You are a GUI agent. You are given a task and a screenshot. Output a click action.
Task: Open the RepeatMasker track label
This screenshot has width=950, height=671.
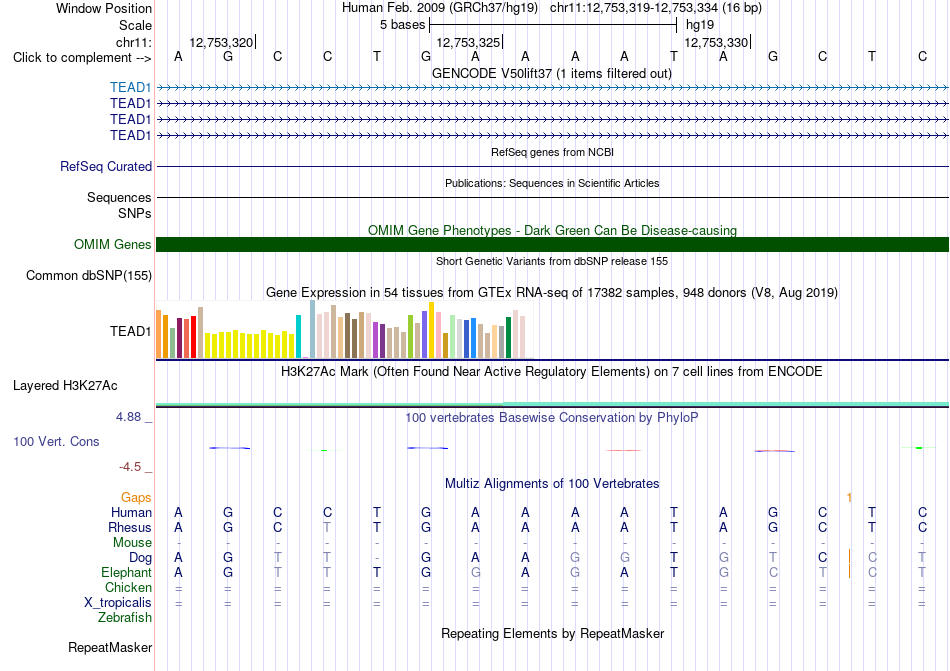110,648
